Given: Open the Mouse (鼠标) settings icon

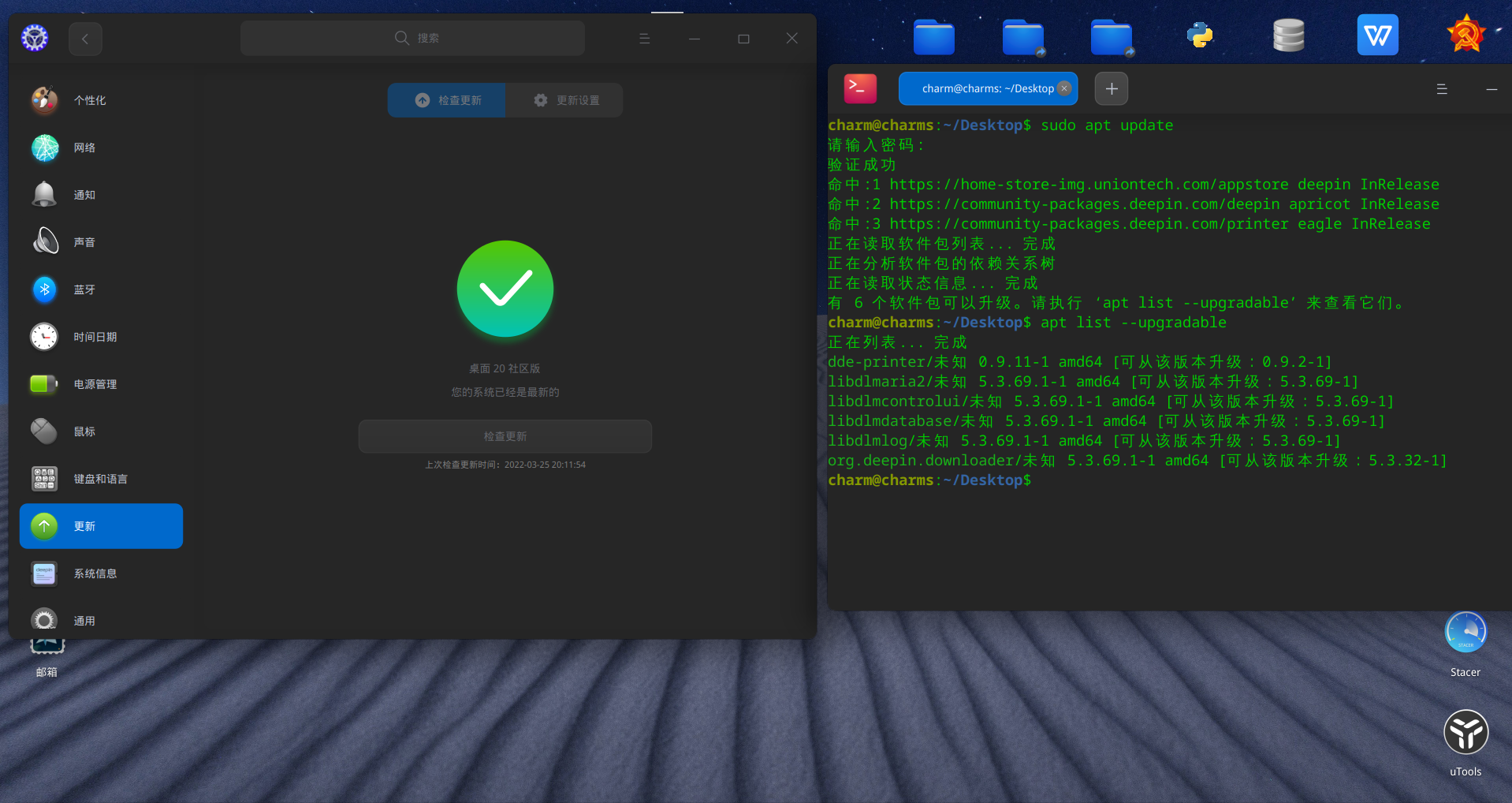Looking at the screenshot, I should (x=44, y=431).
